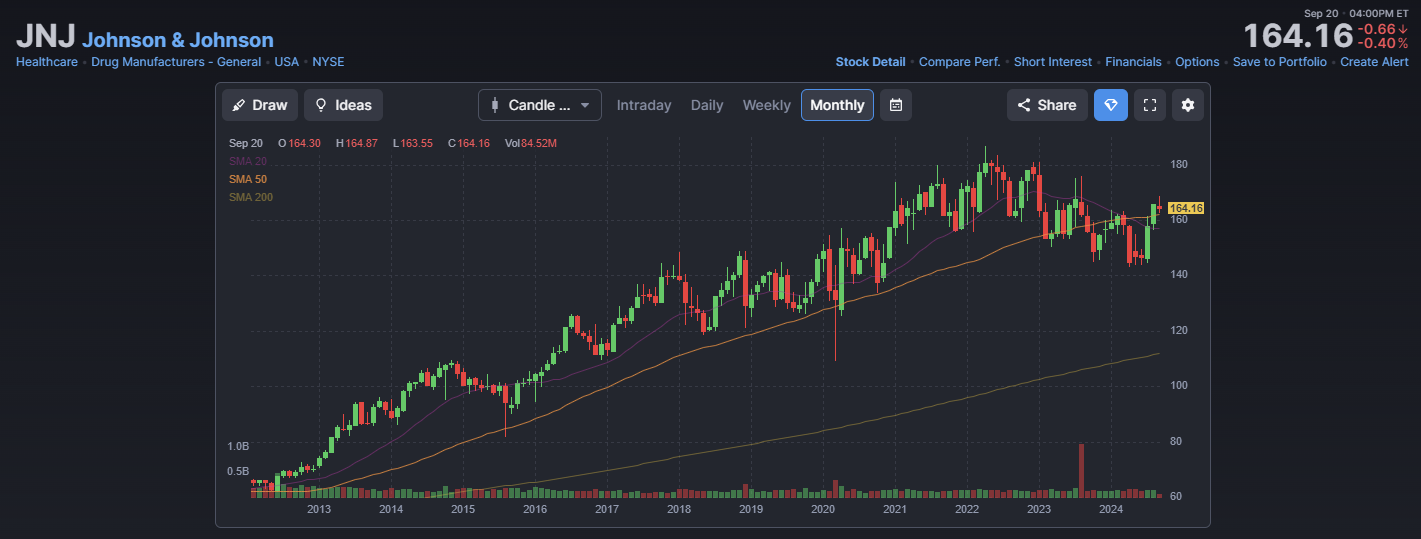Click the 2024 label on time axis
The height and width of the screenshot is (539, 1421).
[x=1111, y=510]
